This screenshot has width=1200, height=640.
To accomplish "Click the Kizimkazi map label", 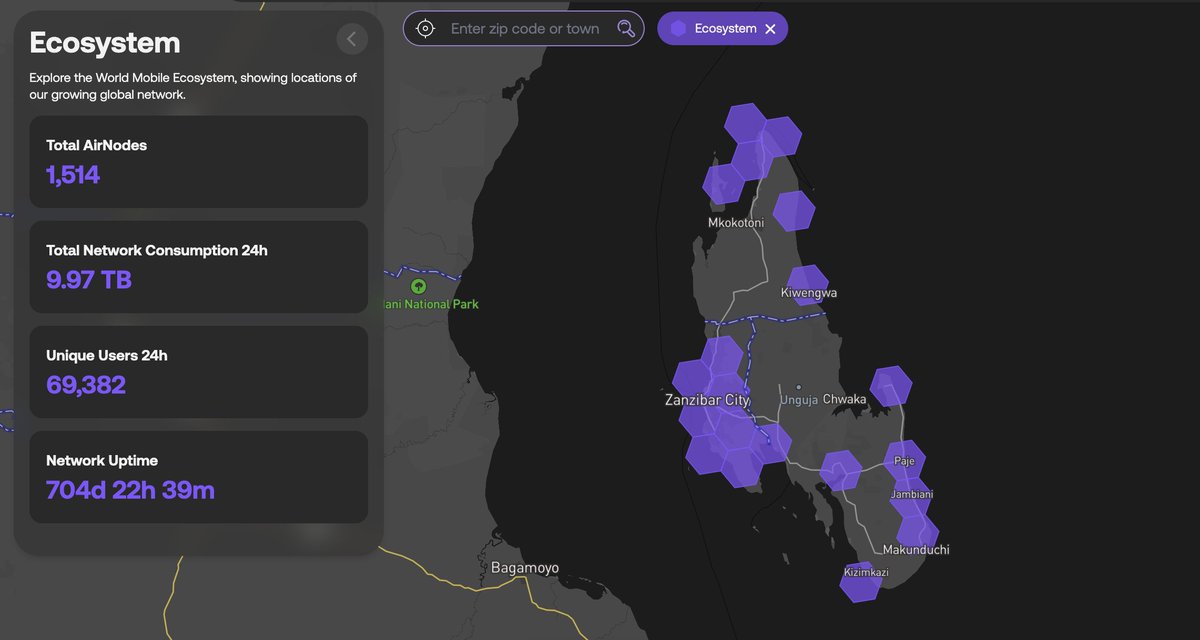I will tap(865, 573).
